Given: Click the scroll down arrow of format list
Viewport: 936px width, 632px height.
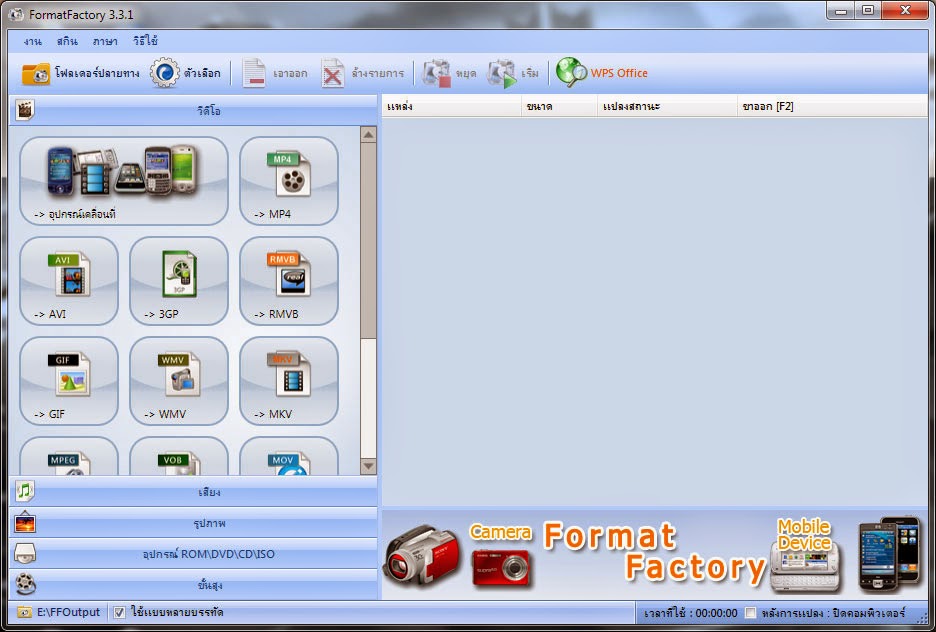Looking at the screenshot, I should pos(368,466).
